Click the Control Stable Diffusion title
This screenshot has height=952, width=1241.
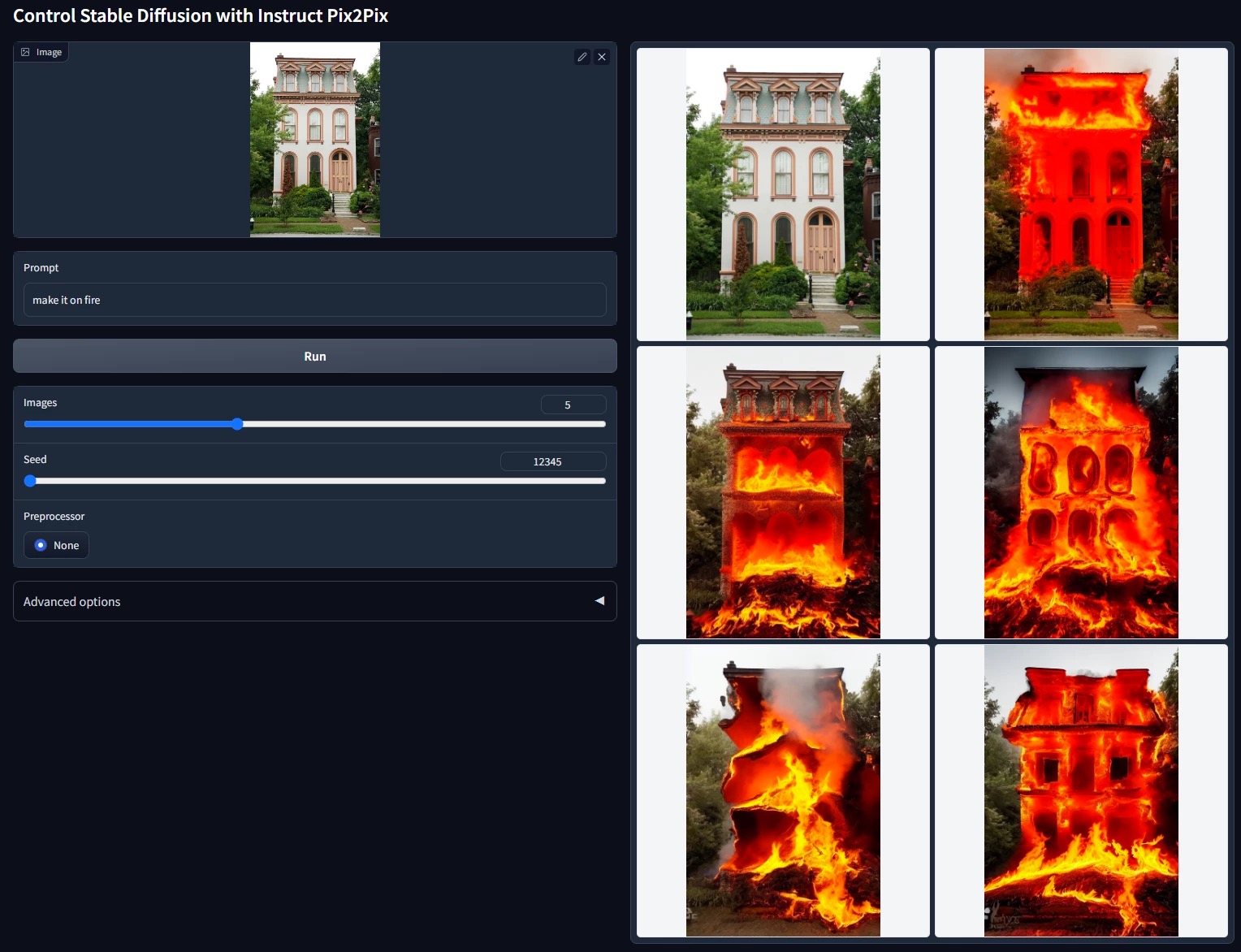click(x=200, y=15)
